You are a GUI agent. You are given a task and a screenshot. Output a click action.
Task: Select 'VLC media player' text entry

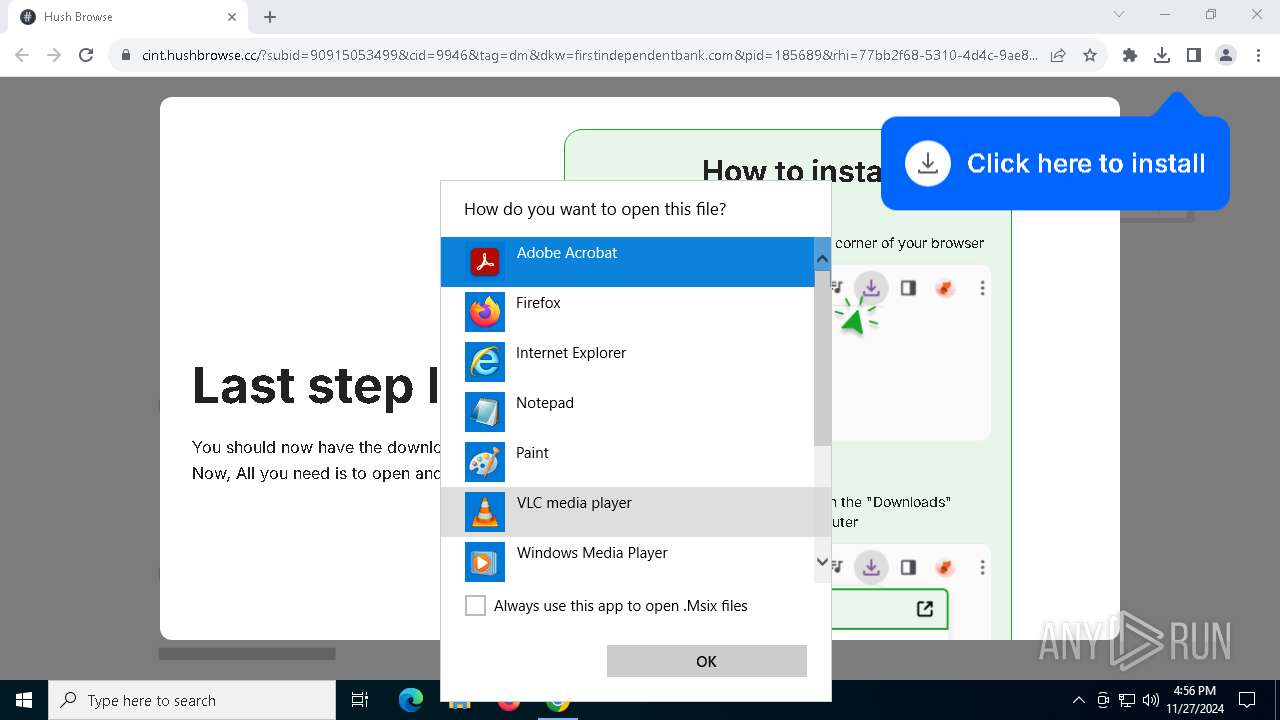point(574,503)
